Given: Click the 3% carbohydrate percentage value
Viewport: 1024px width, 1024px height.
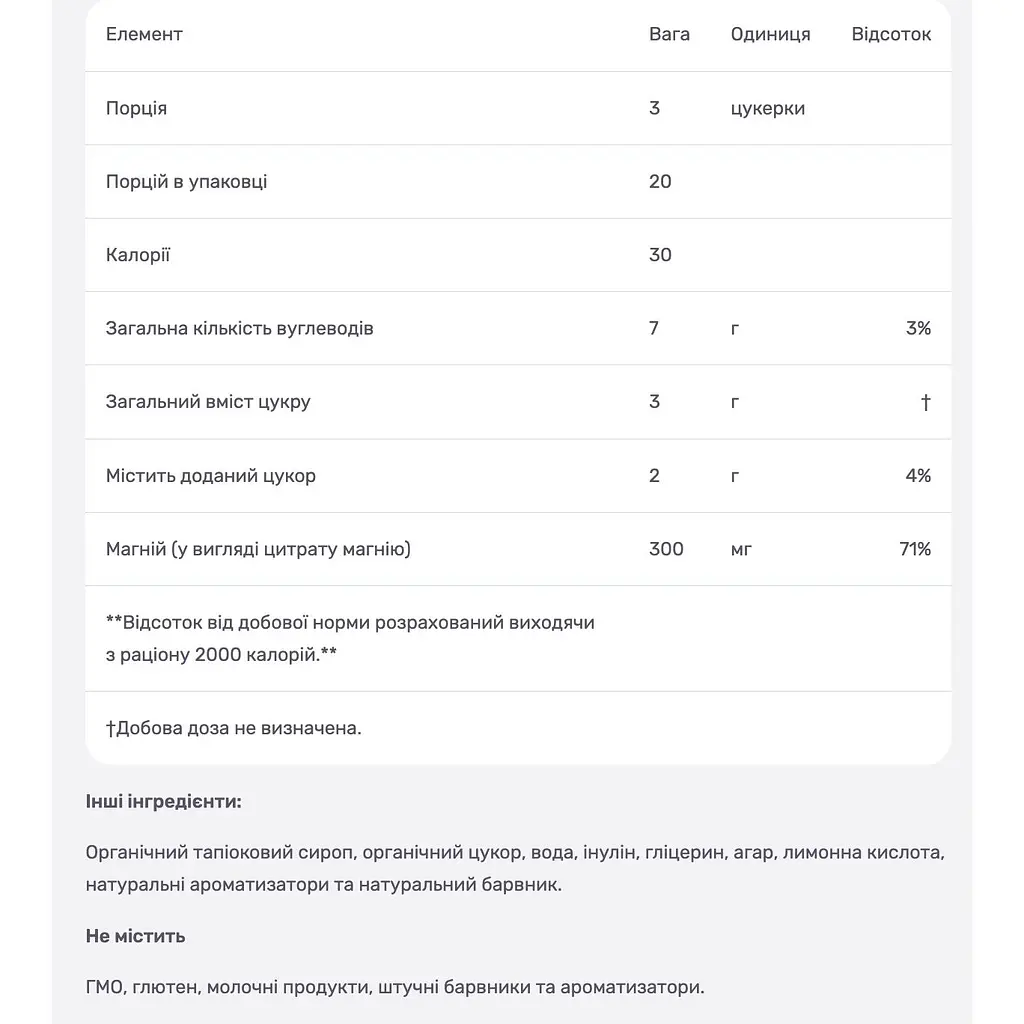Looking at the screenshot, I should pyautogui.click(x=918, y=328).
